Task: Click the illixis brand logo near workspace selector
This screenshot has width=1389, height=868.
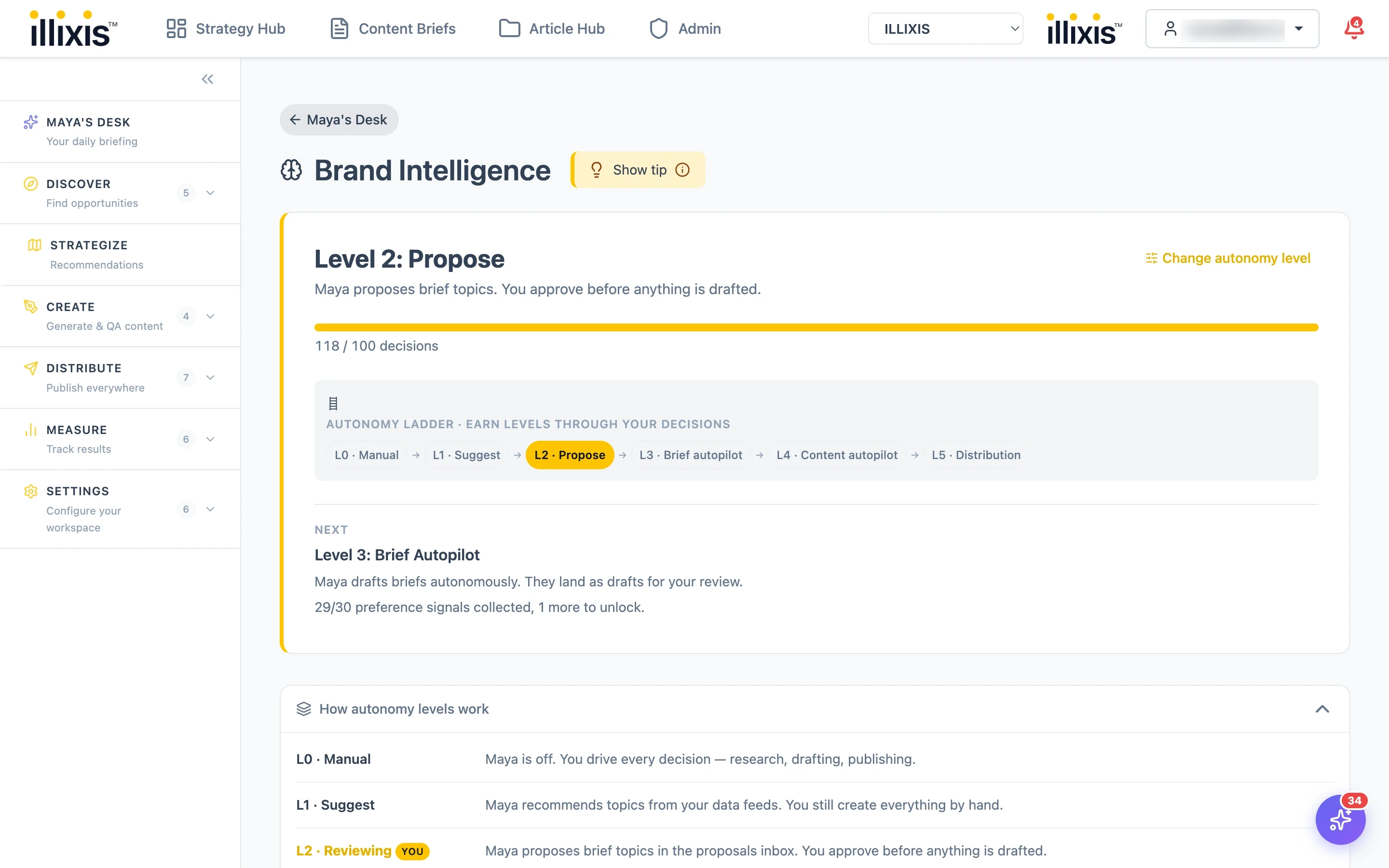Action: click(1084, 29)
